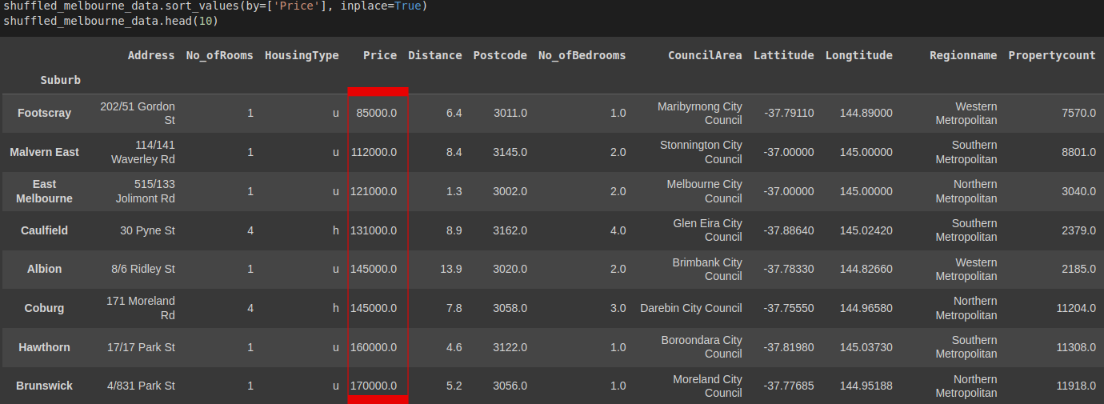Image resolution: width=1104 pixels, height=404 pixels.
Task: Select the No_ofBedrooms column header
Action: point(582,55)
